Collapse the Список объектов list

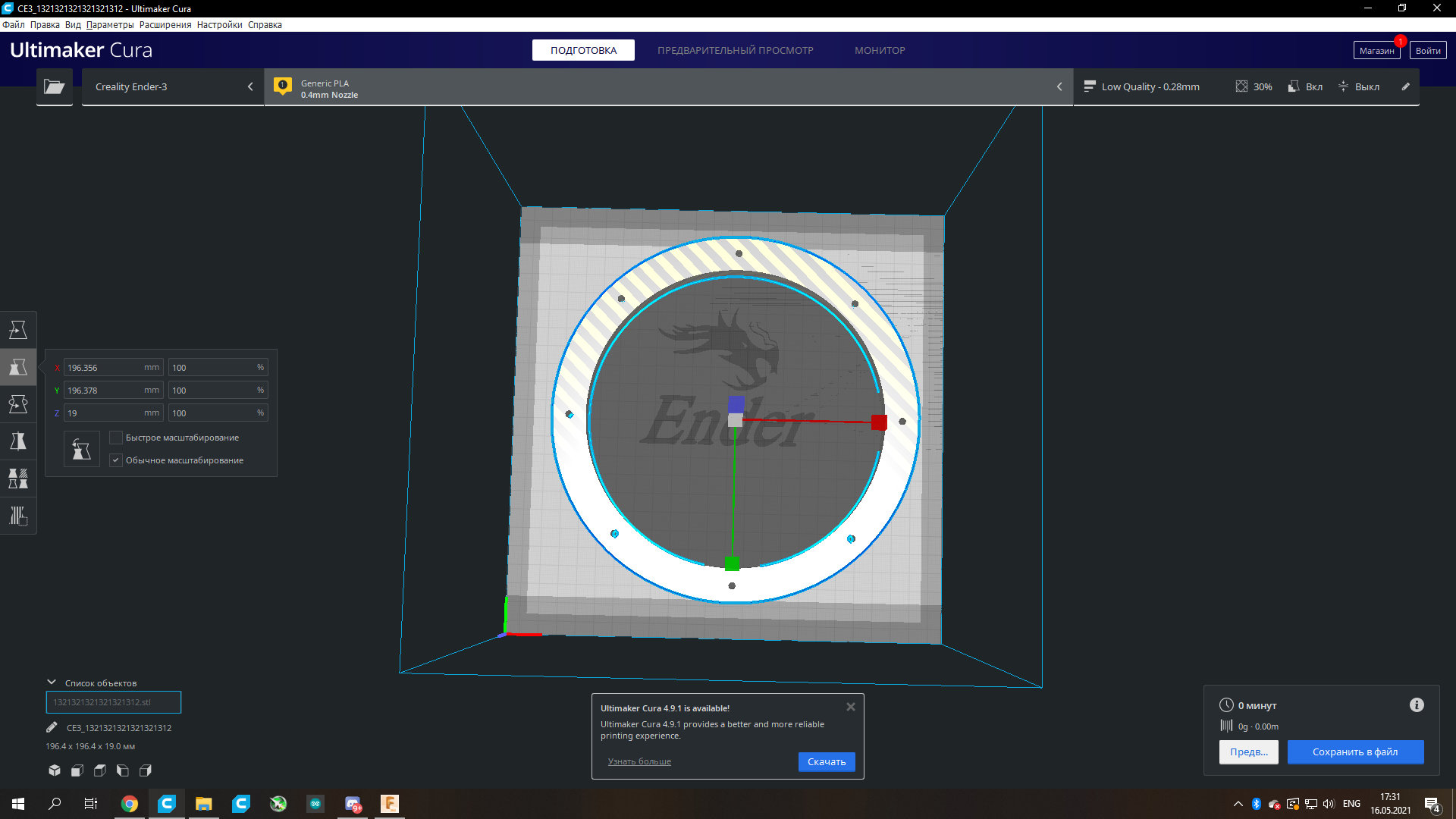[x=52, y=682]
